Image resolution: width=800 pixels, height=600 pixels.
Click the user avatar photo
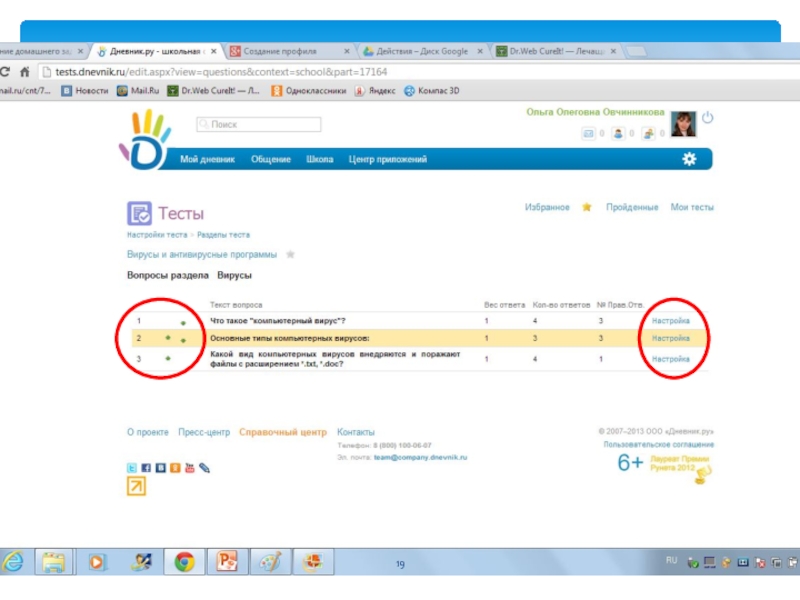click(x=683, y=124)
